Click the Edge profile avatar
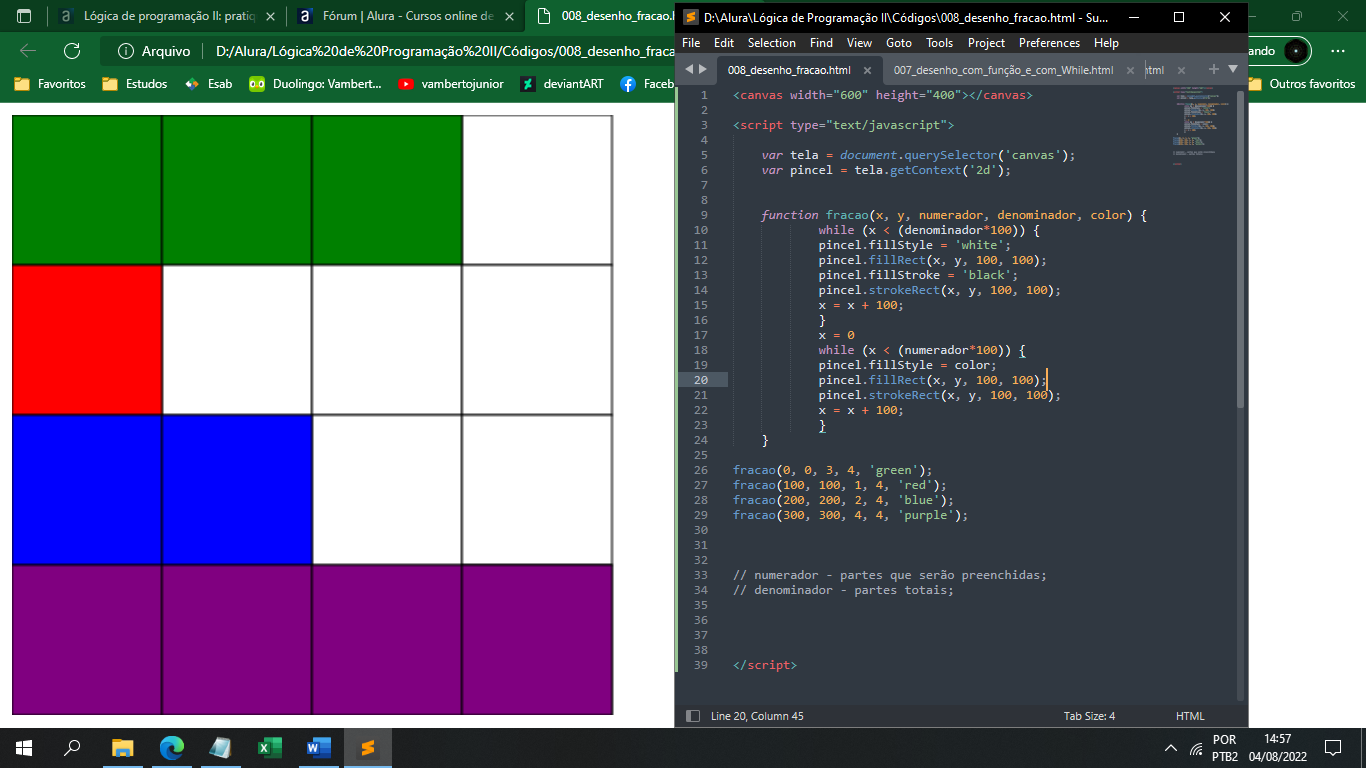This screenshot has height=768, width=1366. tap(1296, 51)
